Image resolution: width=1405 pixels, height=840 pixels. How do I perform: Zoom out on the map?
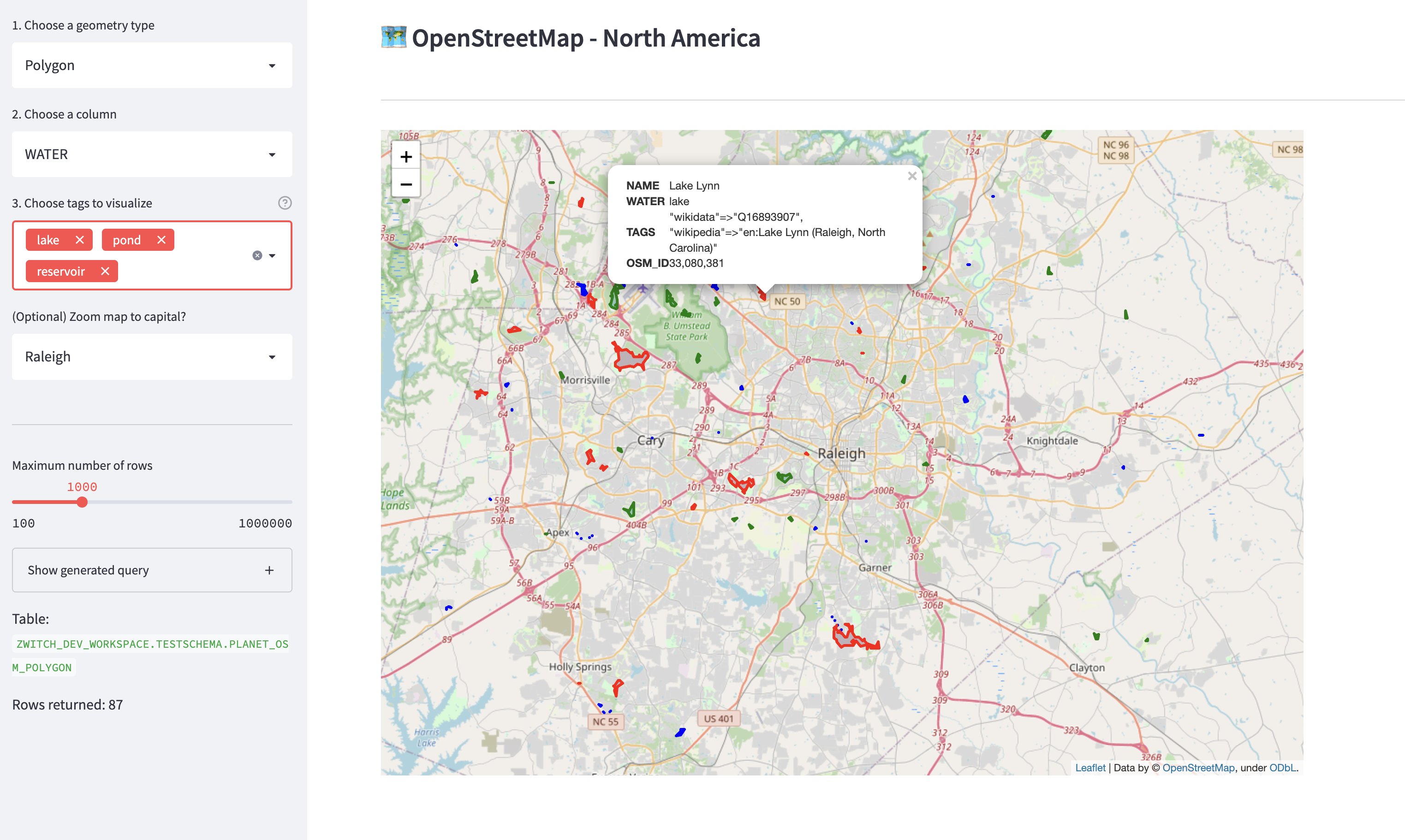click(406, 183)
